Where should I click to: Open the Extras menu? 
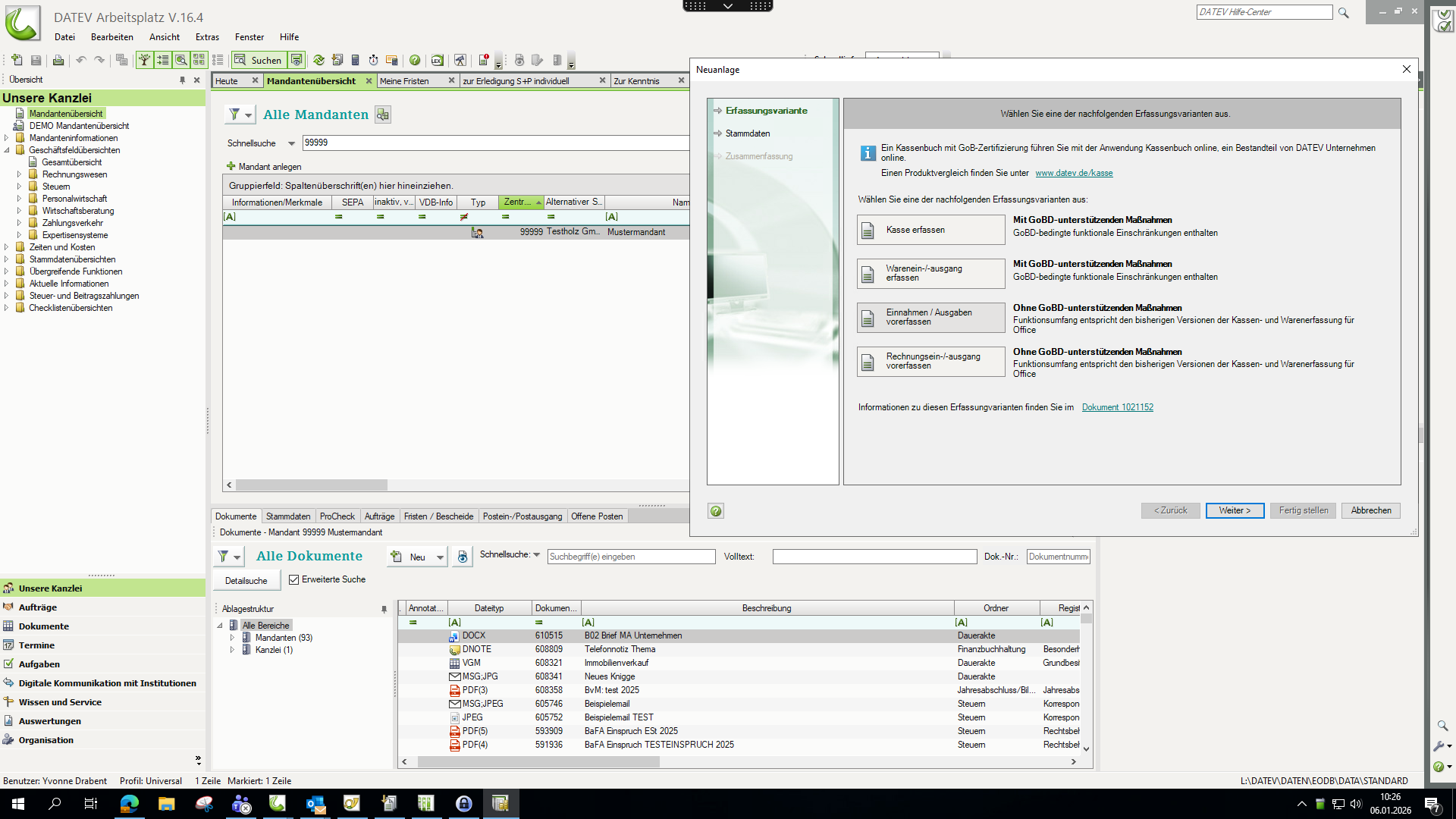207,37
